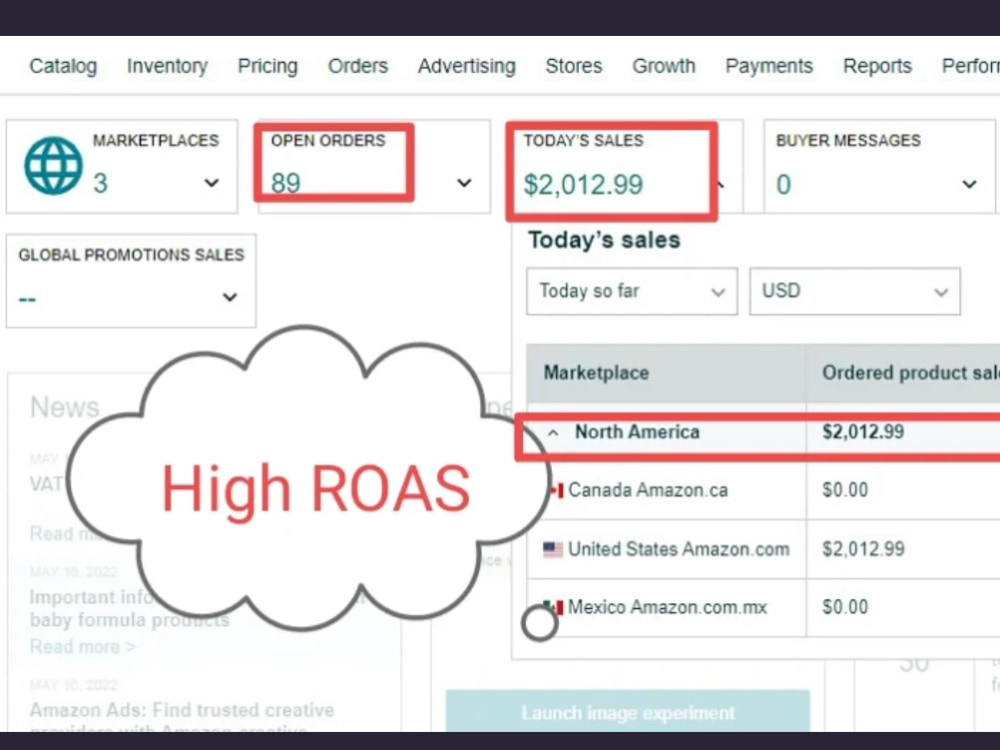Open Read more under baby formula news
Screen dimensions: 1000x750
82,647
